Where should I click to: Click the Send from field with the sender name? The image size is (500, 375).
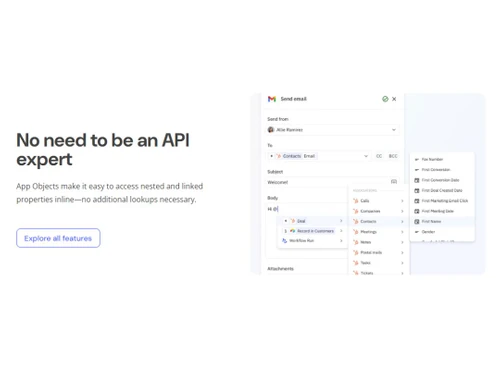[x=333, y=130]
